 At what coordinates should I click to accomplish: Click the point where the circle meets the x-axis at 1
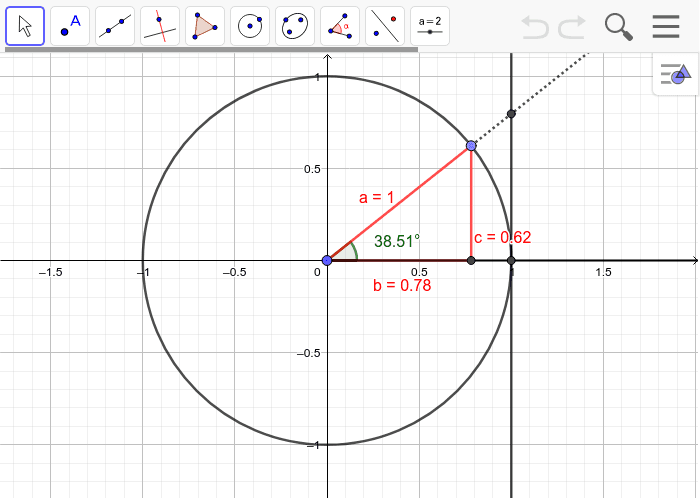click(512, 260)
